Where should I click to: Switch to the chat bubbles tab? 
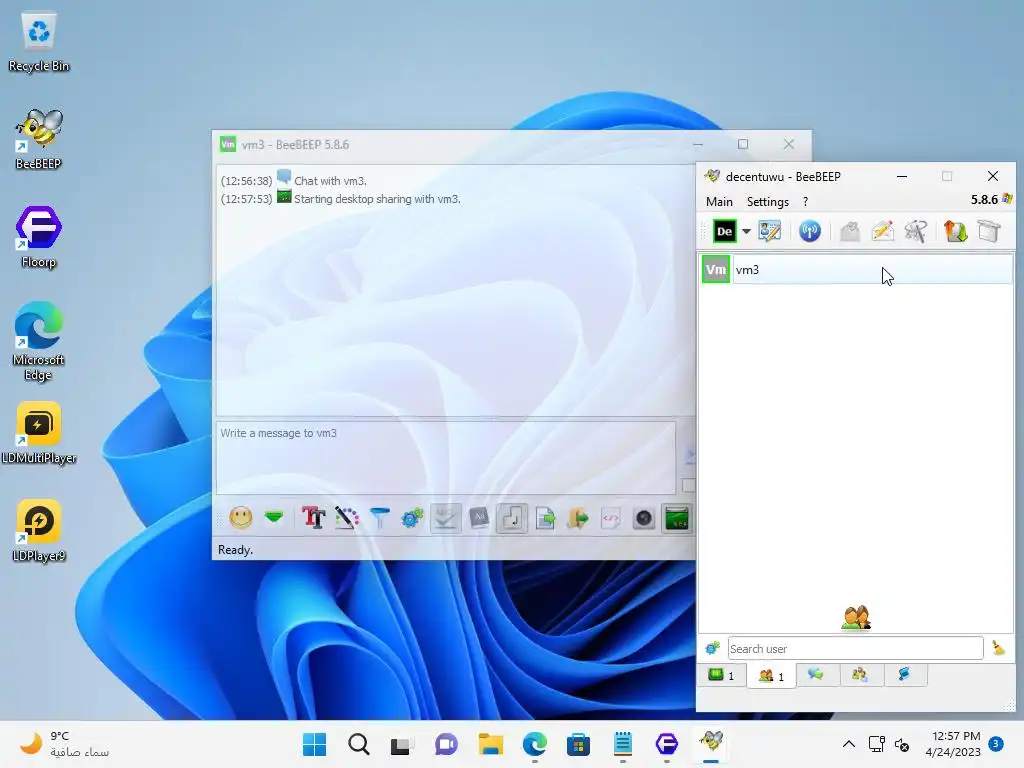click(816, 675)
